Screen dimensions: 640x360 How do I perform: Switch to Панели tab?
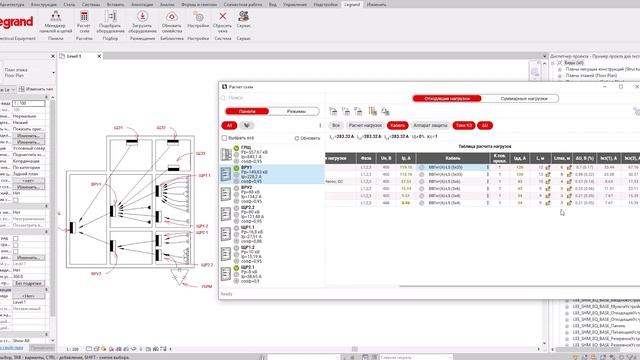click(x=247, y=111)
